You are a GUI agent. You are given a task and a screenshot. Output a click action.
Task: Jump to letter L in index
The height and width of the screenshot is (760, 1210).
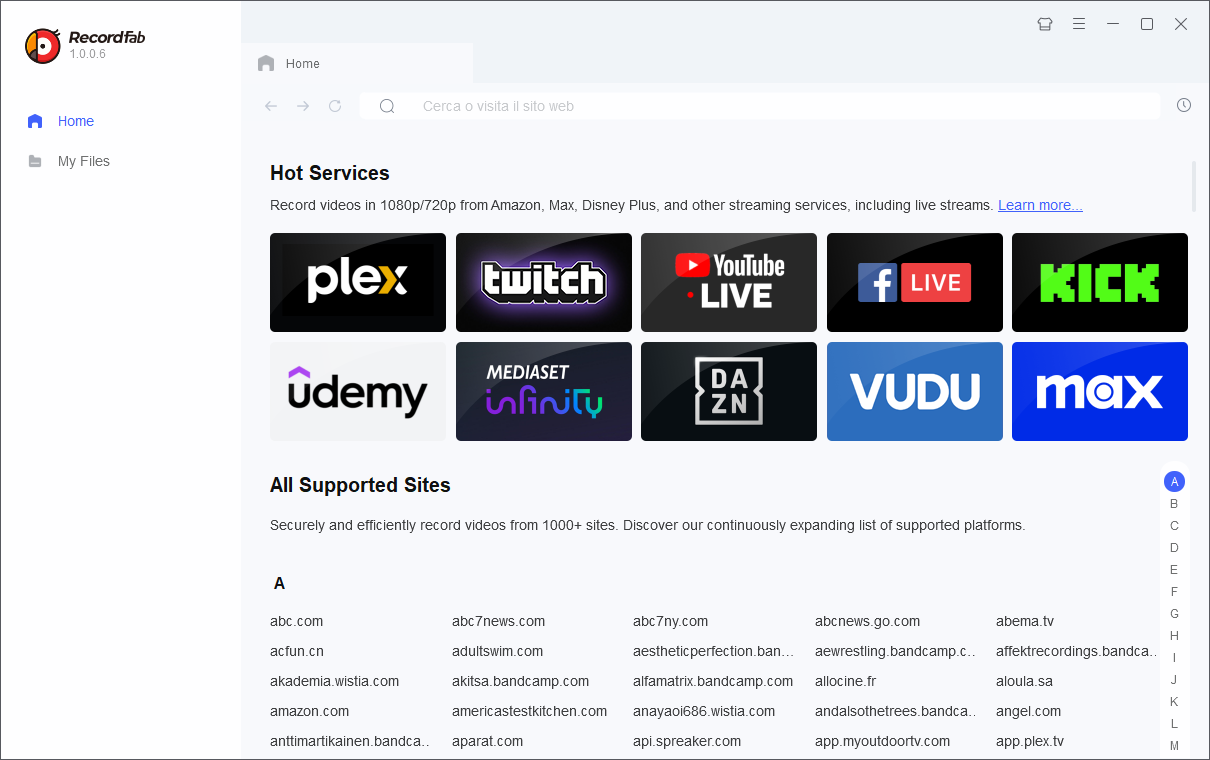1174,724
